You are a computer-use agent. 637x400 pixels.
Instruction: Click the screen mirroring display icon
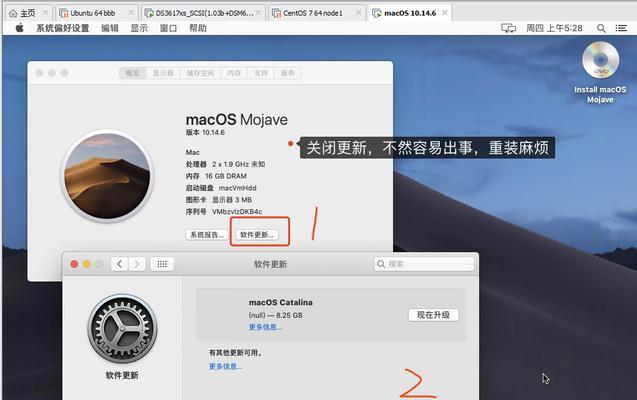tap(508, 28)
